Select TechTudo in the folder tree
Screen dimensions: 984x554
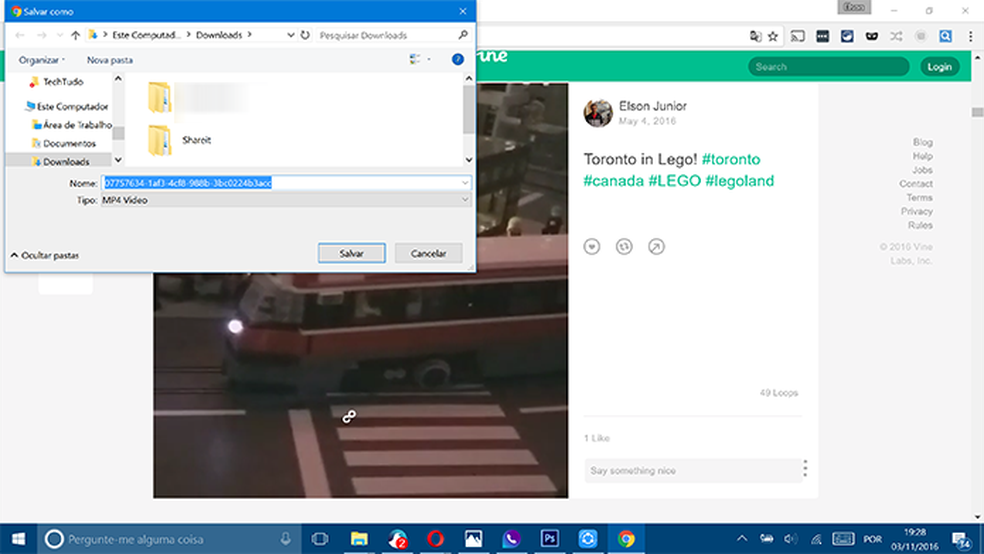pos(63,82)
